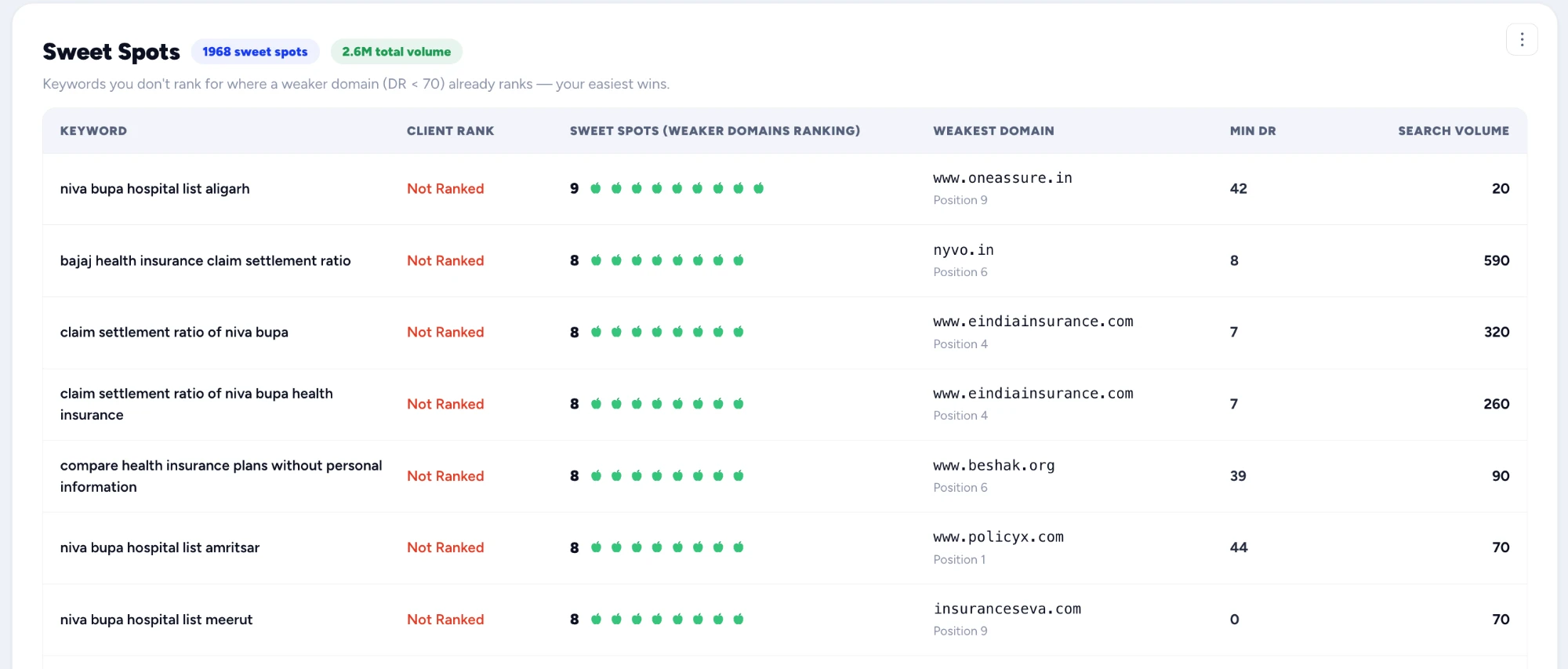This screenshot has height=669, width=1568.
Task: Select keyword niva bupa hospital list aligarh
Action: tap(155, 189)
